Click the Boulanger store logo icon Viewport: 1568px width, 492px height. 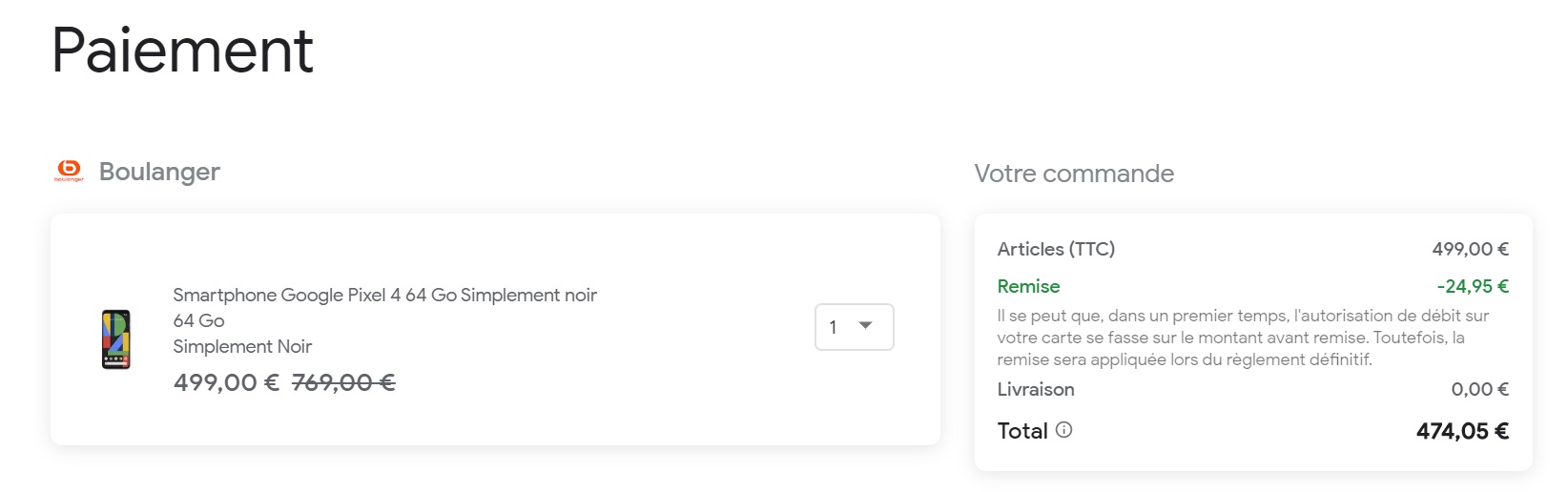pos(69,171)
